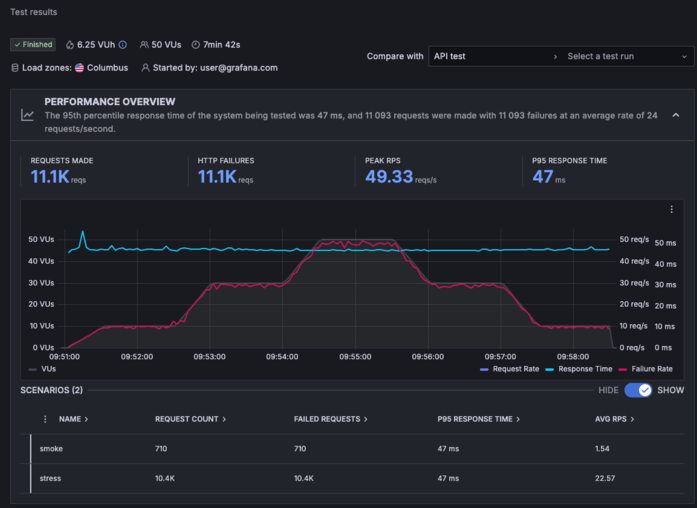
Task: Sort by AVG RPS column
Action: (x=614, y=419)
